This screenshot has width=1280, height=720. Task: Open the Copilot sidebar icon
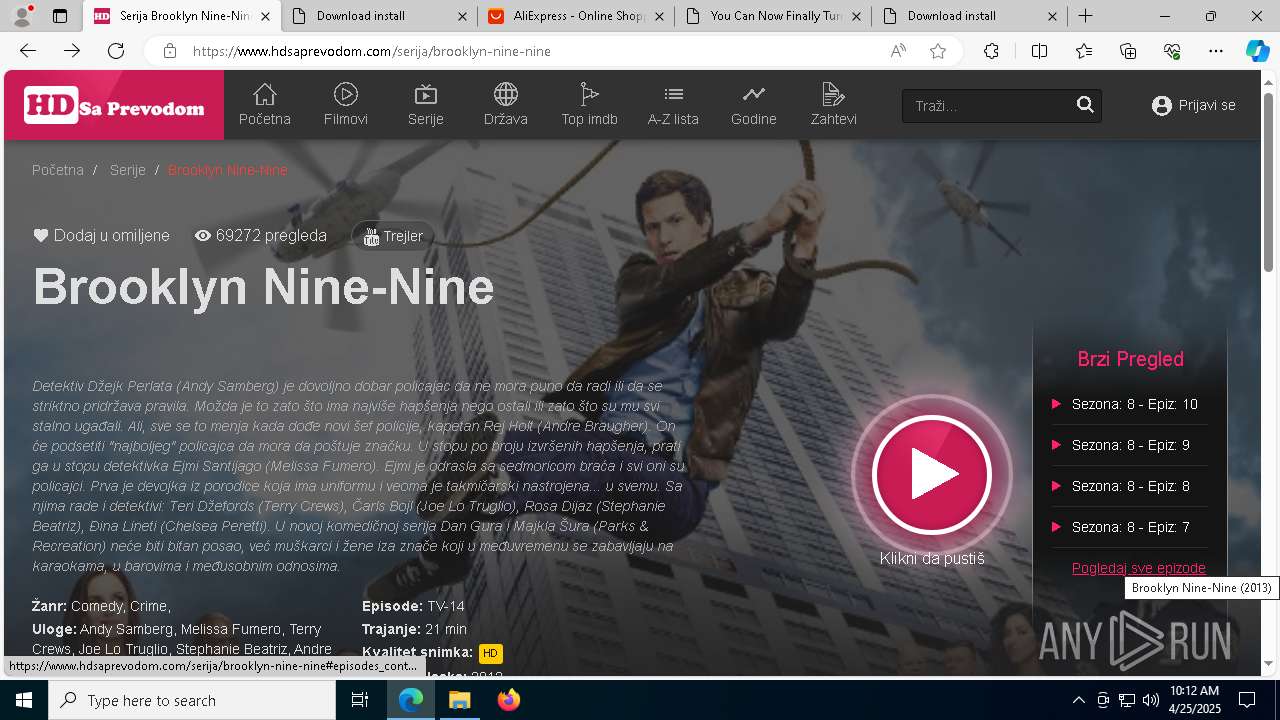(x=1257, y=51)
